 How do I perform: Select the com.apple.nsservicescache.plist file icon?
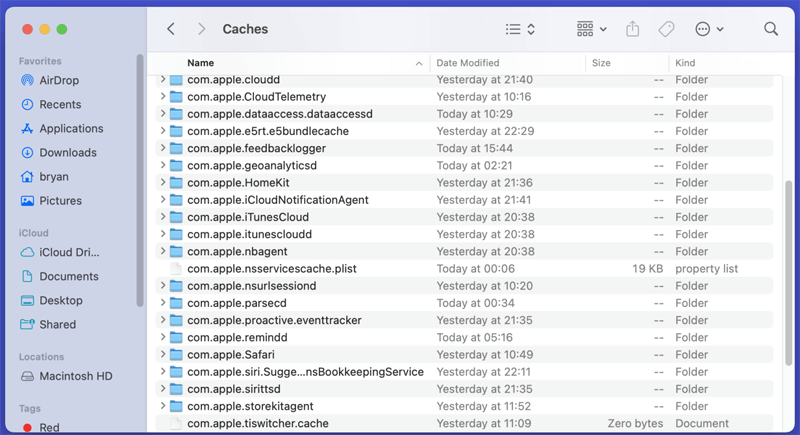point(176,269)
